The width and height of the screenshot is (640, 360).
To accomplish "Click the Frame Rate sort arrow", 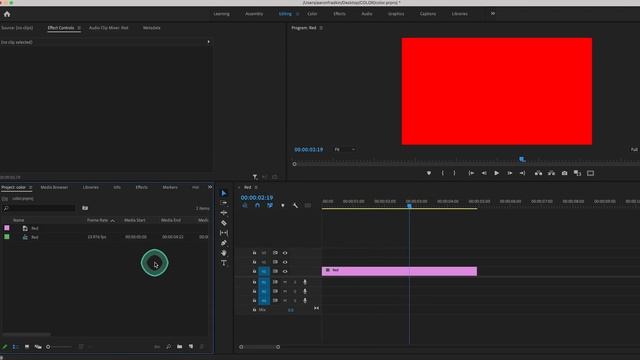I will (113, 220).
